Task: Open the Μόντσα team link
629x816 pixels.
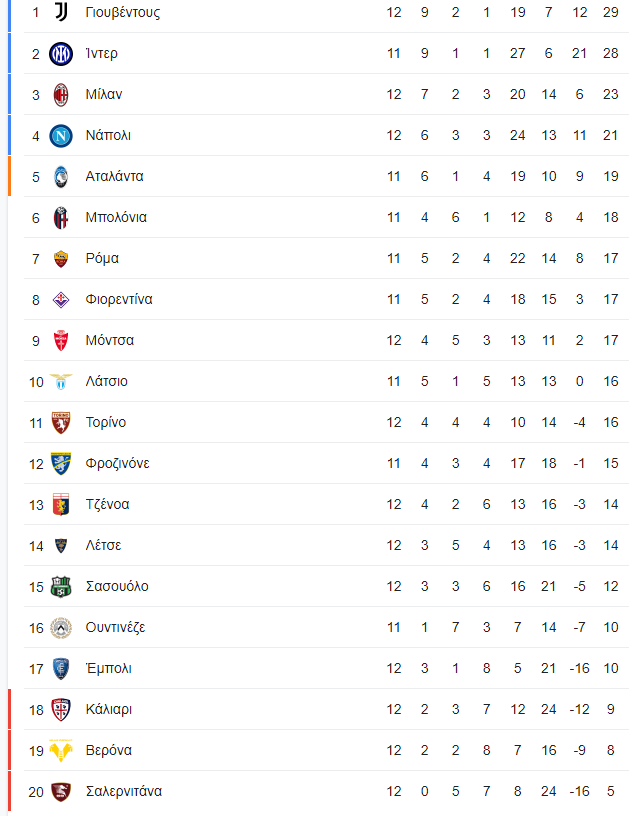Action: (x=110, y=340)
